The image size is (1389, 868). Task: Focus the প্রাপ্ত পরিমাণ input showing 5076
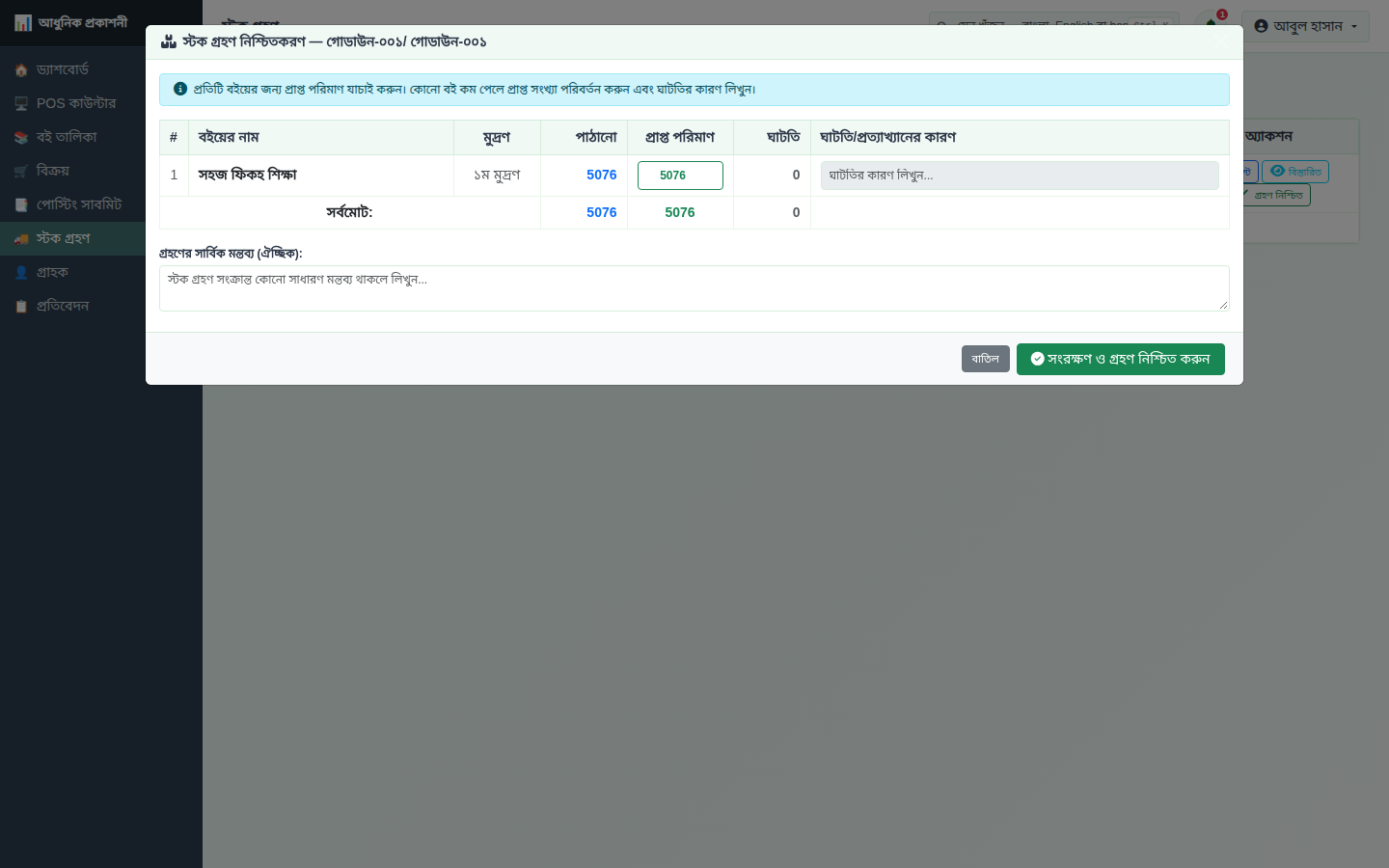click(x=680, y=176)
